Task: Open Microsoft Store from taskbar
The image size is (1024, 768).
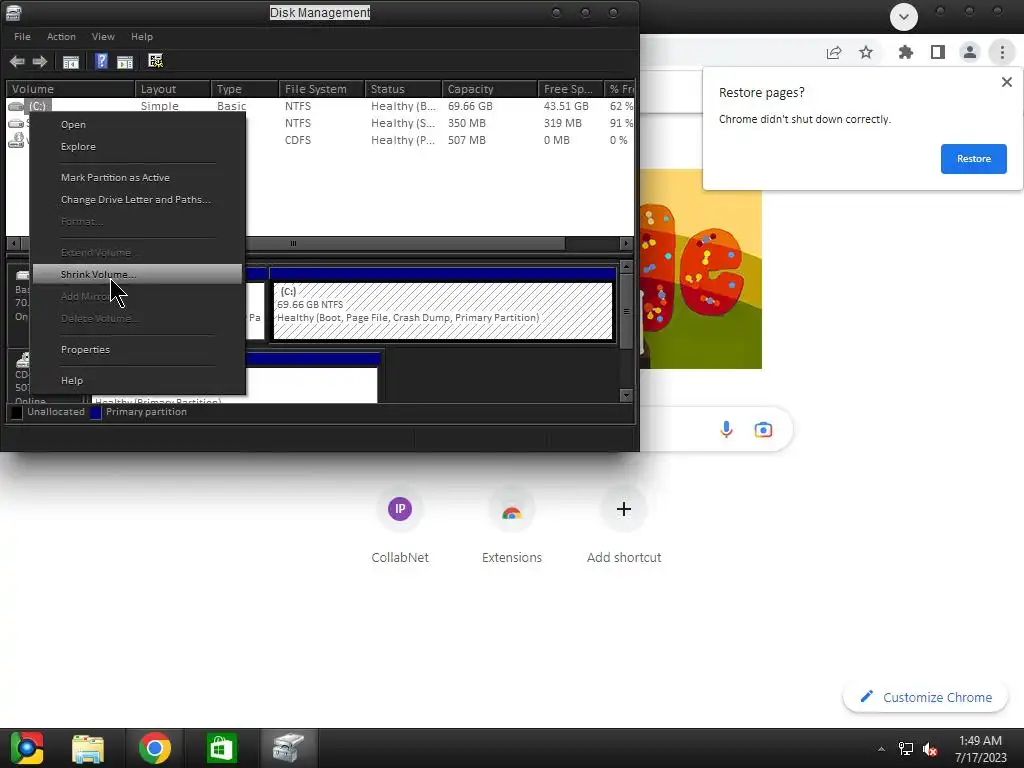Action: (x=221, y=748)
